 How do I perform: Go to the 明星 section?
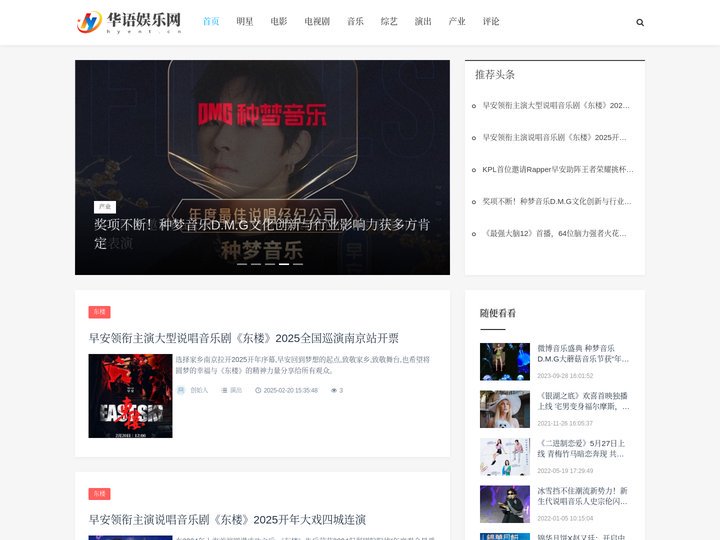245,21
